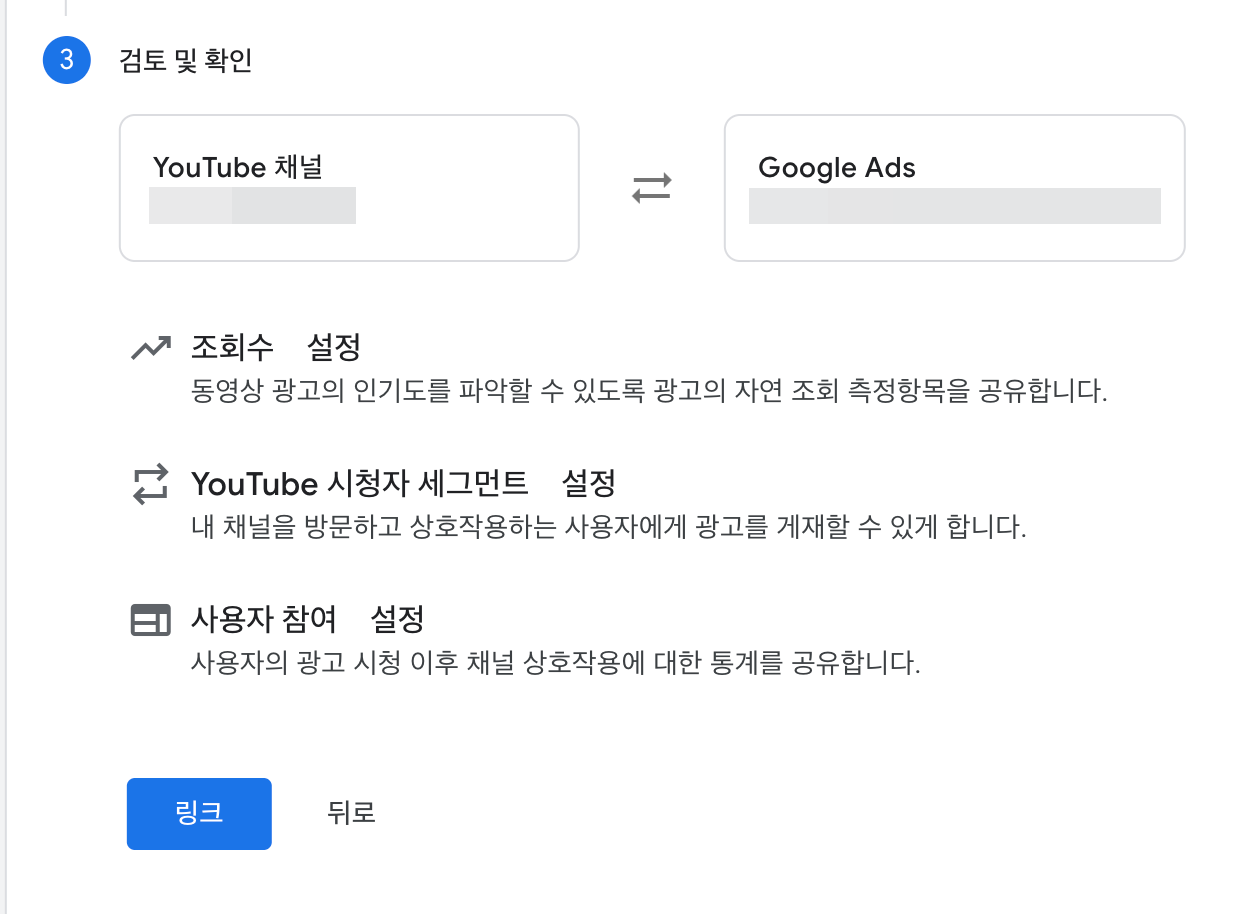This screenshot has height=914, width=1258.
Task: Click the 사용자 참여 layout icon
Action: [151, 620]
